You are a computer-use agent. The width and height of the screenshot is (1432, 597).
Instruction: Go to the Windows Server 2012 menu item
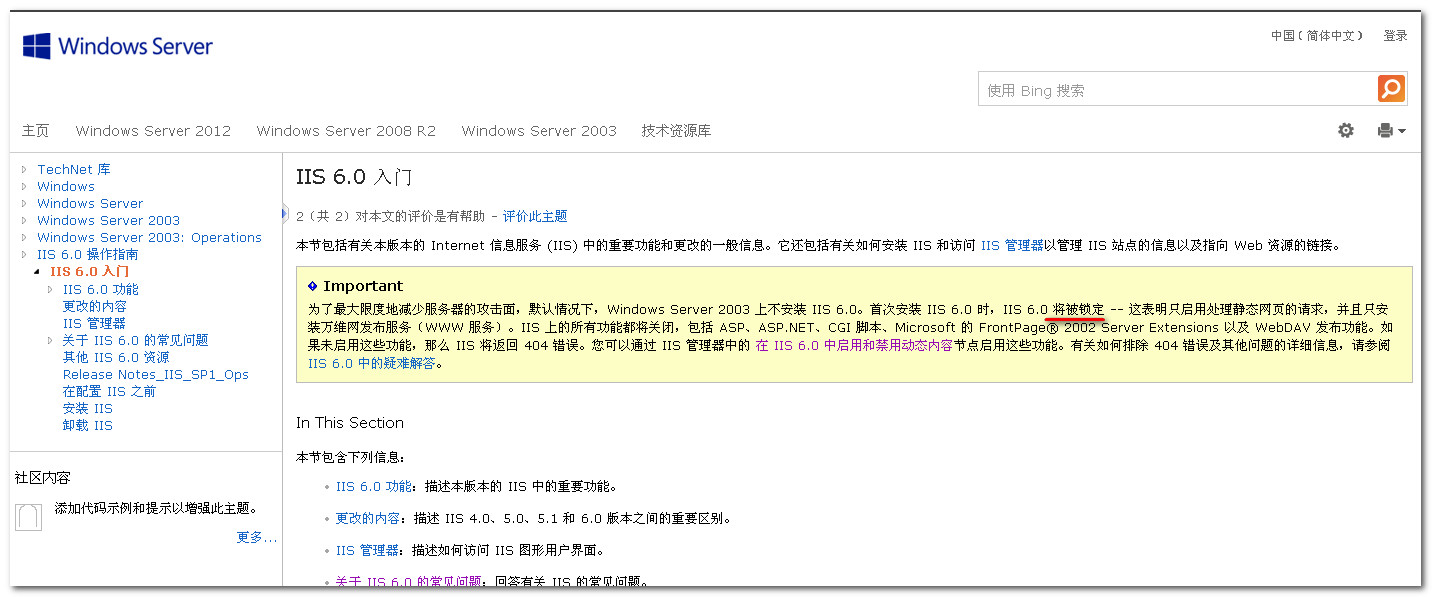[x=153, y=131]
